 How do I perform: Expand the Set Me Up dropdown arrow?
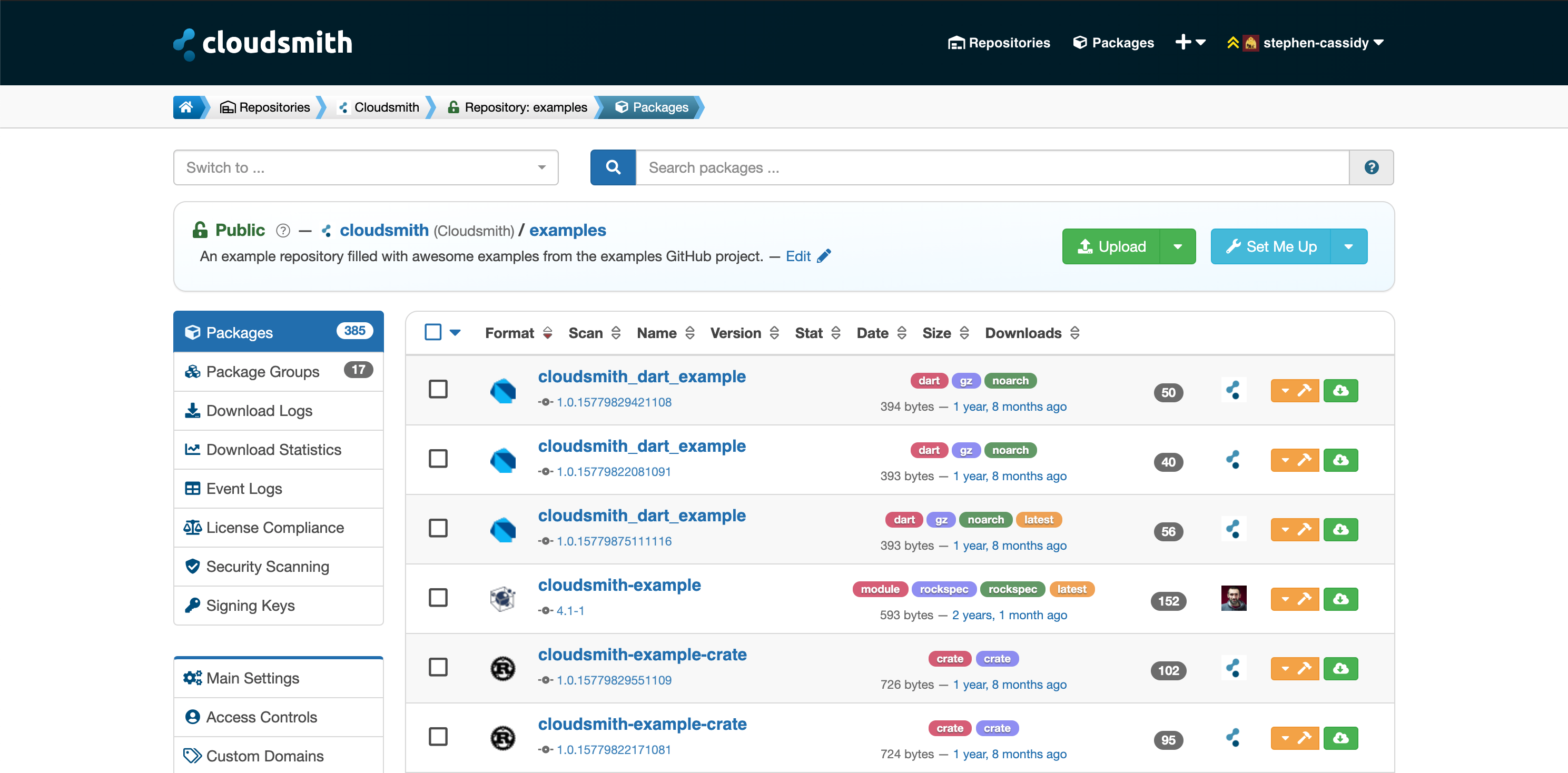click(x=1348, y=246)
